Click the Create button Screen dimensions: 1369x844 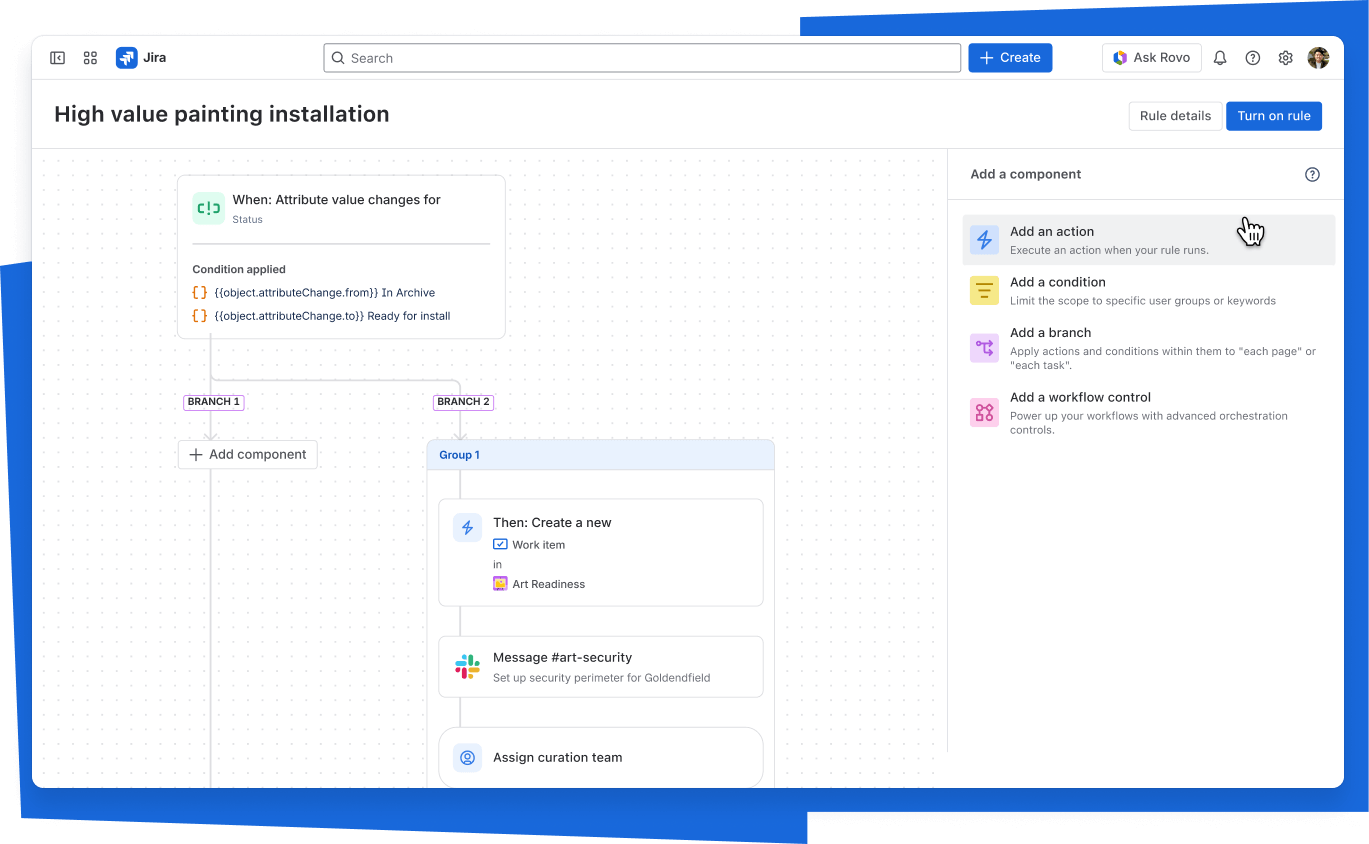[1009, 58]
